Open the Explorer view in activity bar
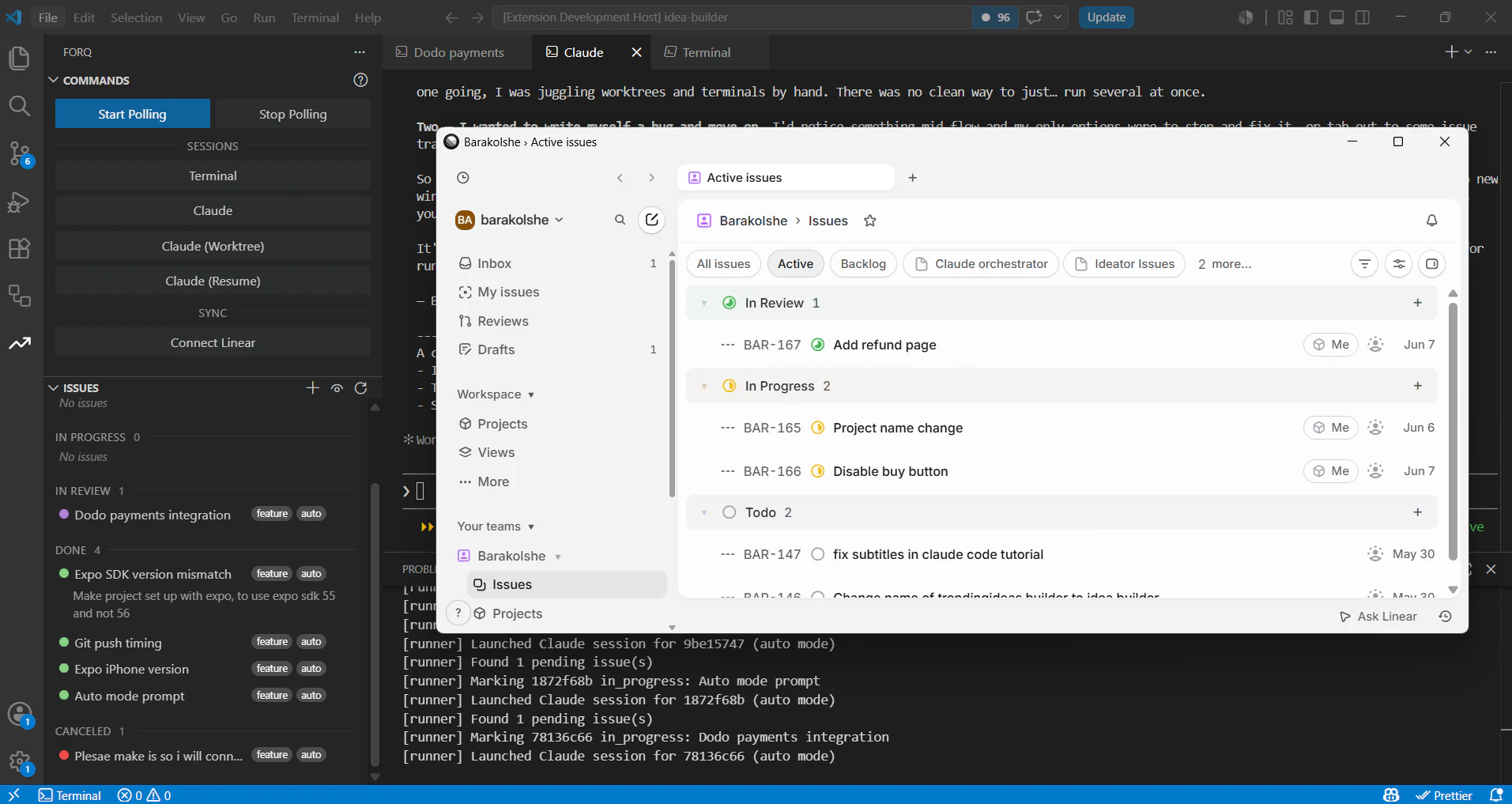Image resolution: width=1512 pixels, height=804 pixels. [19, 59]
